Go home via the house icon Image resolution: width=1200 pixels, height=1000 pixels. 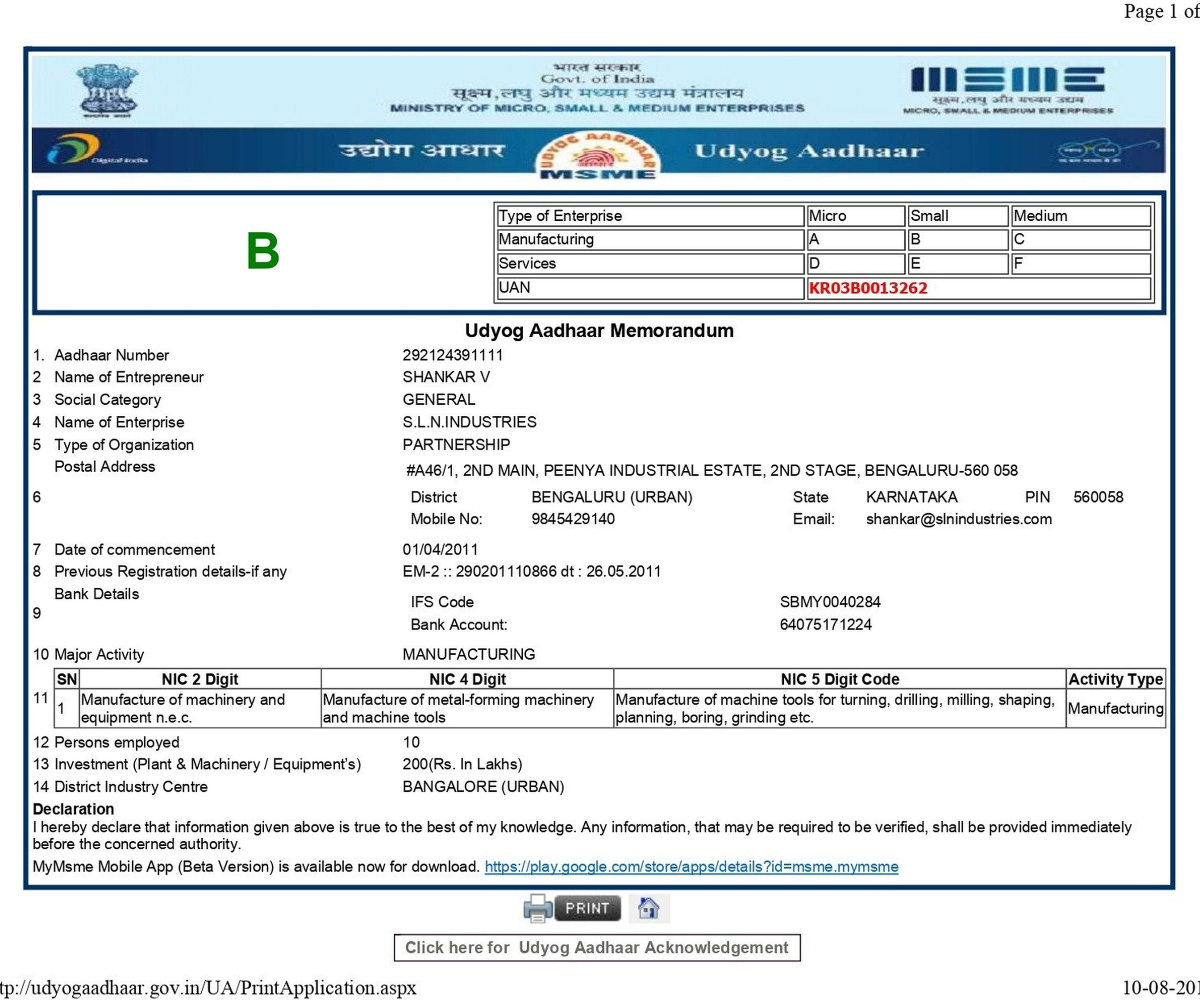click(649, 908)
